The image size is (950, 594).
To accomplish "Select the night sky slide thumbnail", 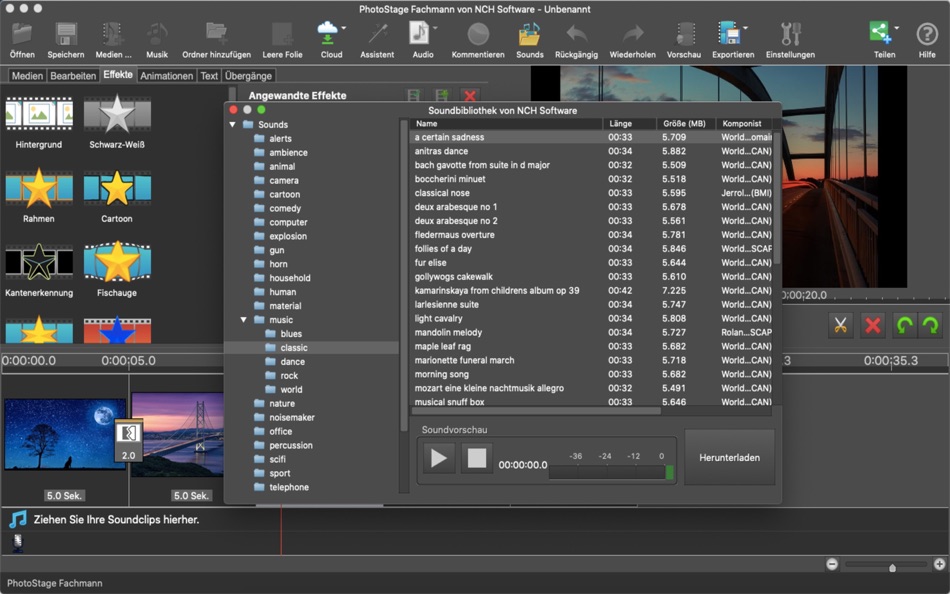I will coord(65,434).
